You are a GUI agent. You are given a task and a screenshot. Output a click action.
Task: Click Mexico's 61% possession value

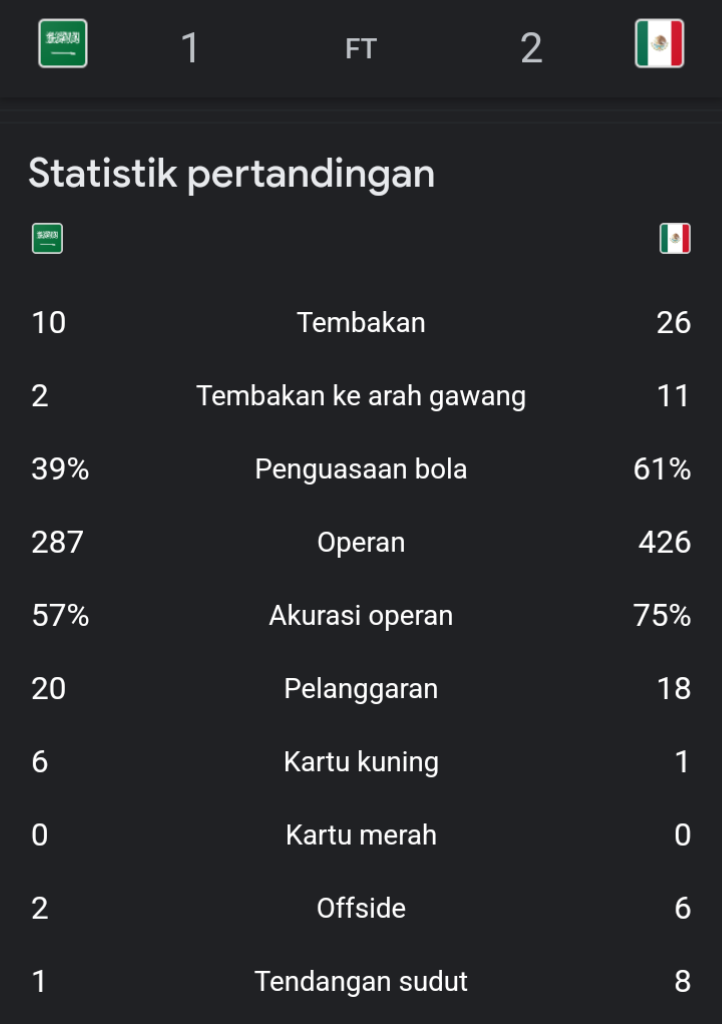pos(662,469)
